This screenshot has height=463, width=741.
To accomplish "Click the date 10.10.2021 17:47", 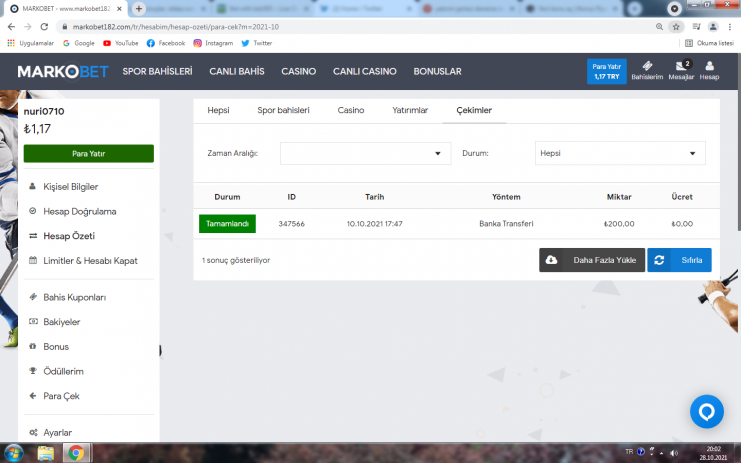I will point(374,223).
